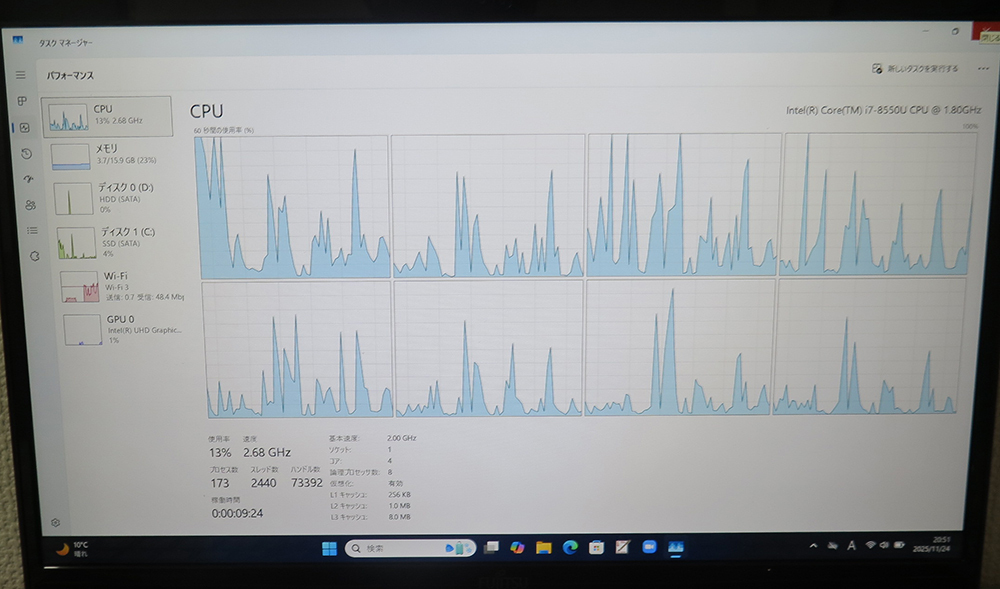Click the 73392 handle count value

click(x=307, y=483)
